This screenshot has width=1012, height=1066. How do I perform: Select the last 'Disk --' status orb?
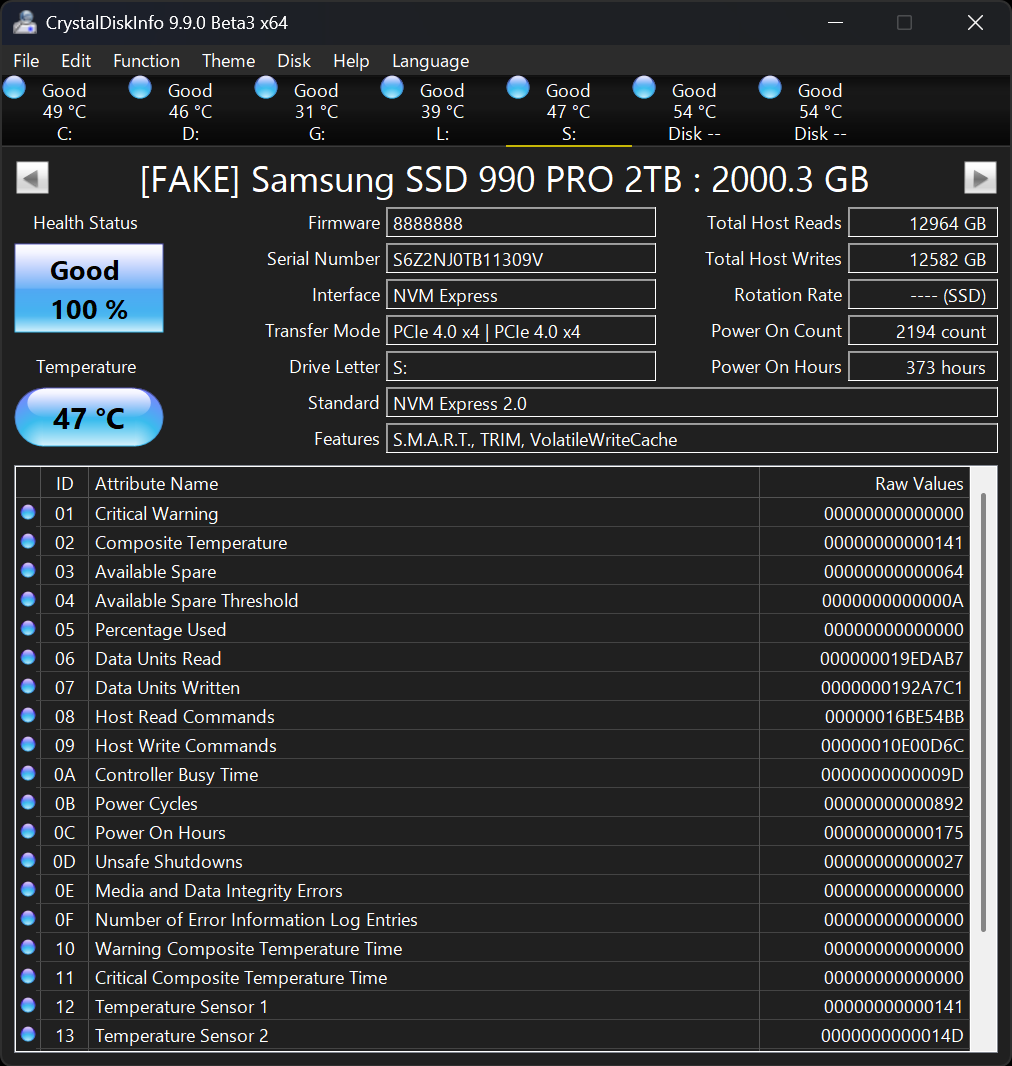coord(770,88)
